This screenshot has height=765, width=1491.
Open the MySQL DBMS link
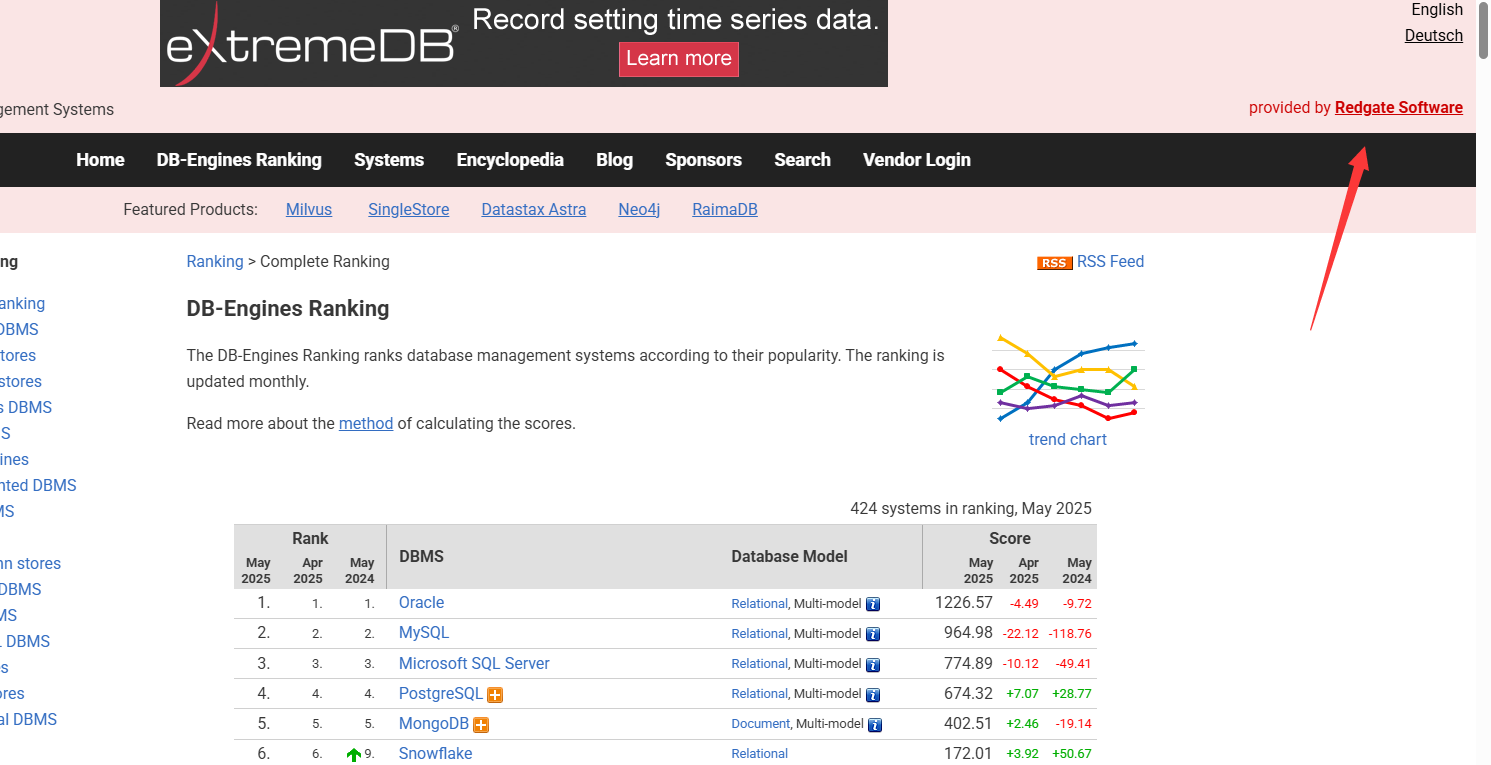(x=424, y=633)
